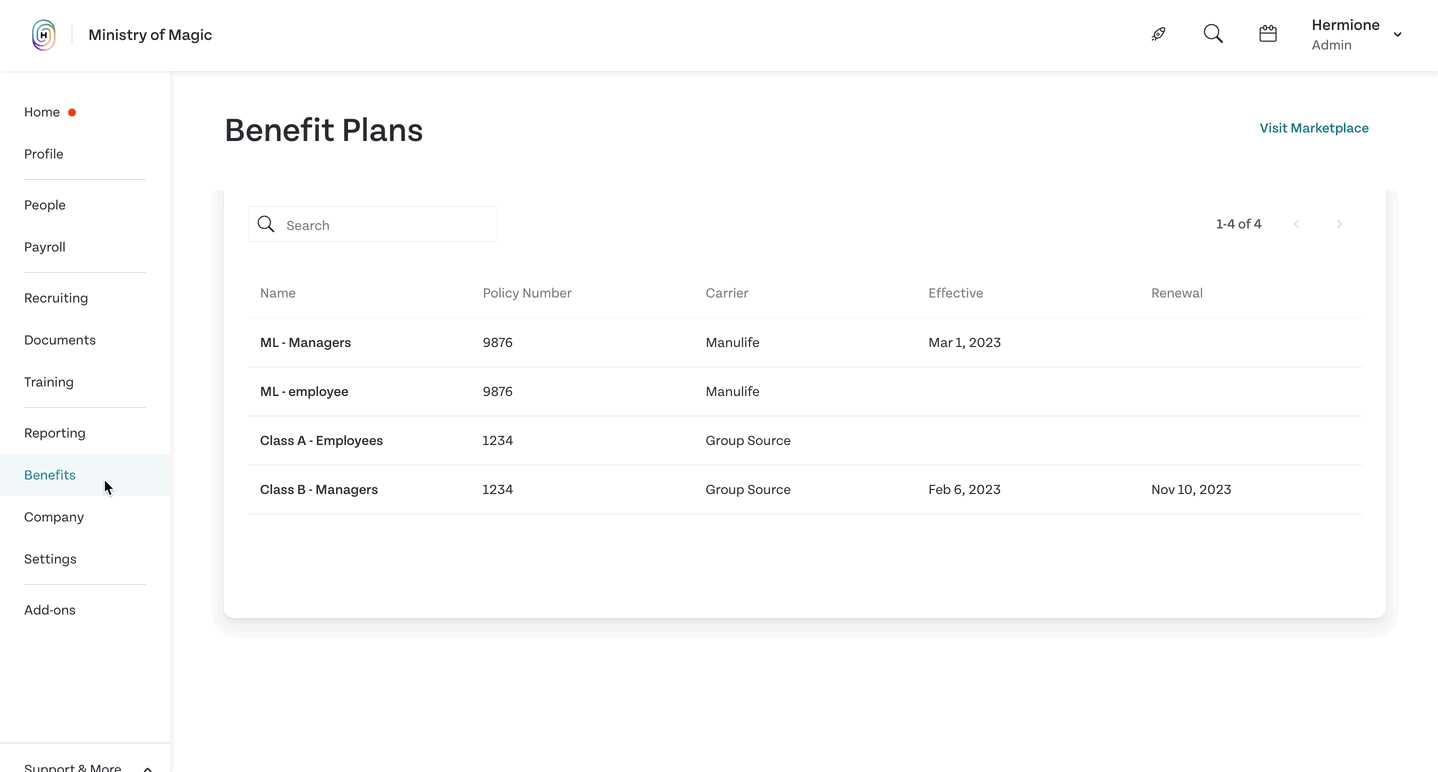Select the Benefits item in the sidebar

[x=49, y=474]
